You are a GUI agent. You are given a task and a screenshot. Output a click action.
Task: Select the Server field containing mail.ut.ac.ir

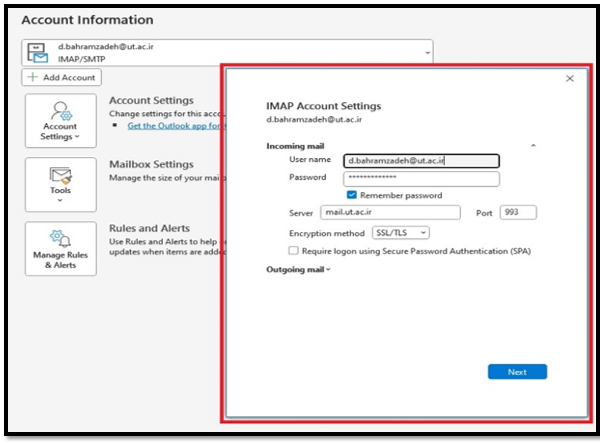pyautogui.click(x=390, y=212)
